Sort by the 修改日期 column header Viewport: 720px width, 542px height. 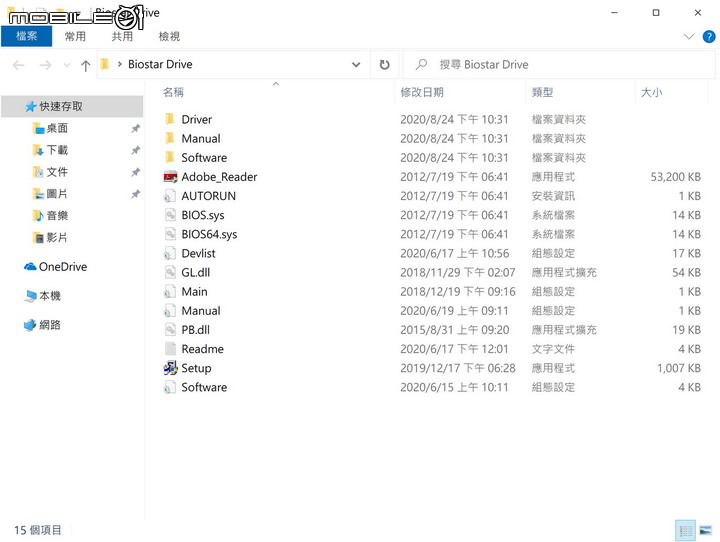[422, 92]
